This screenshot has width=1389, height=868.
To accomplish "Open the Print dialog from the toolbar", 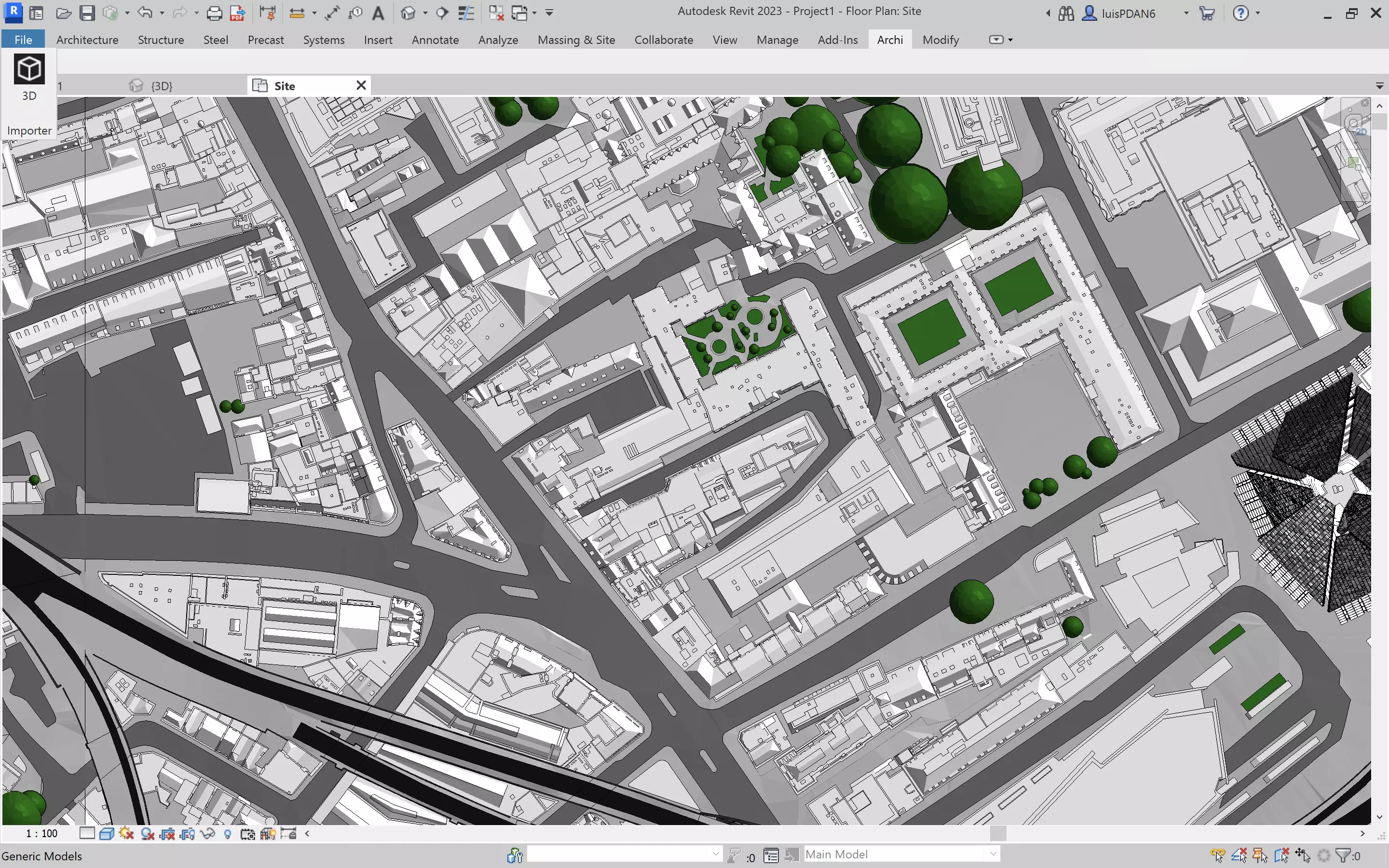I will pos(215,13).
